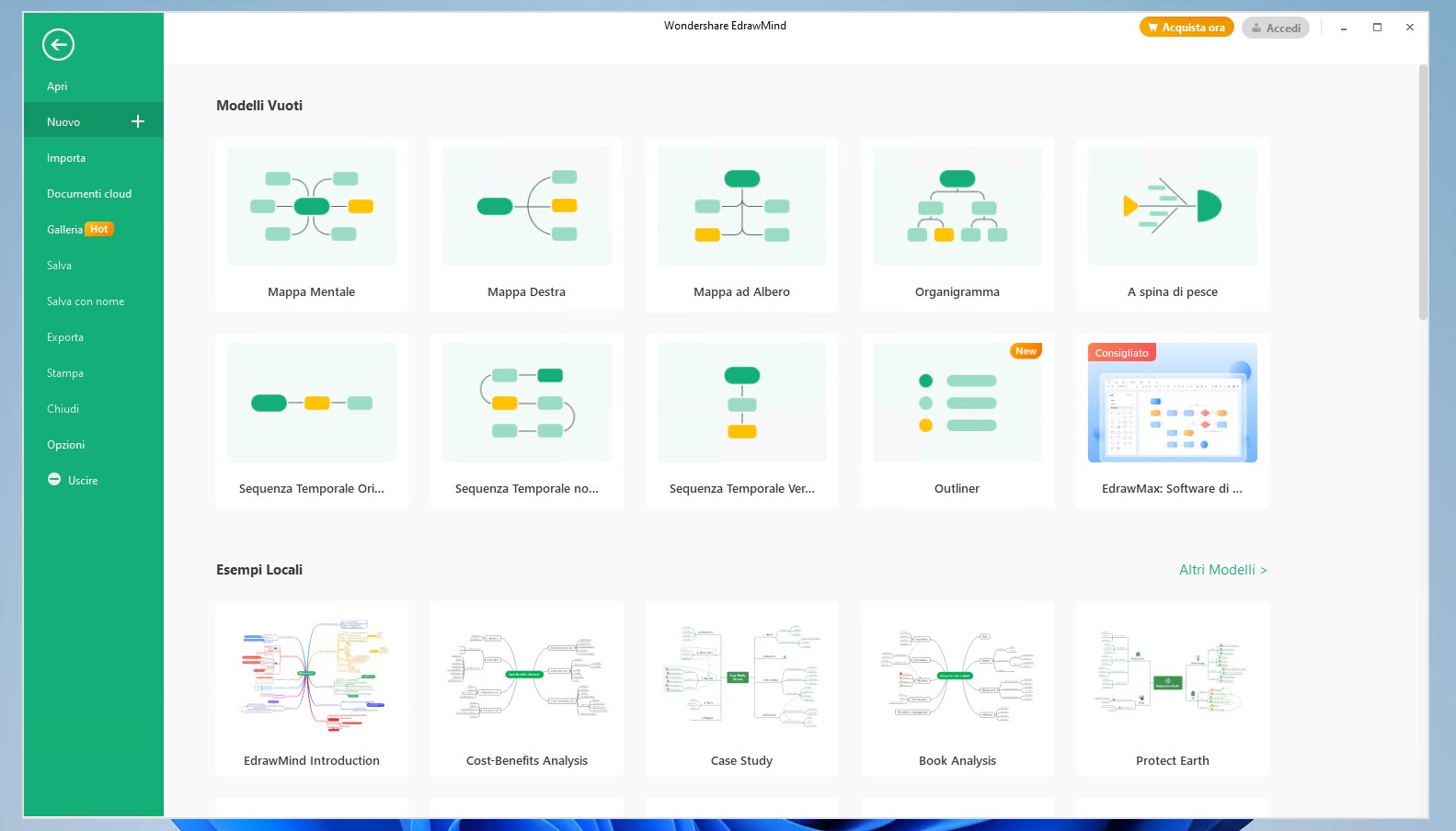Click the plus icon next to Nuovo
This screenshot has width=1456, height=831.
click(x=138, y=121)
